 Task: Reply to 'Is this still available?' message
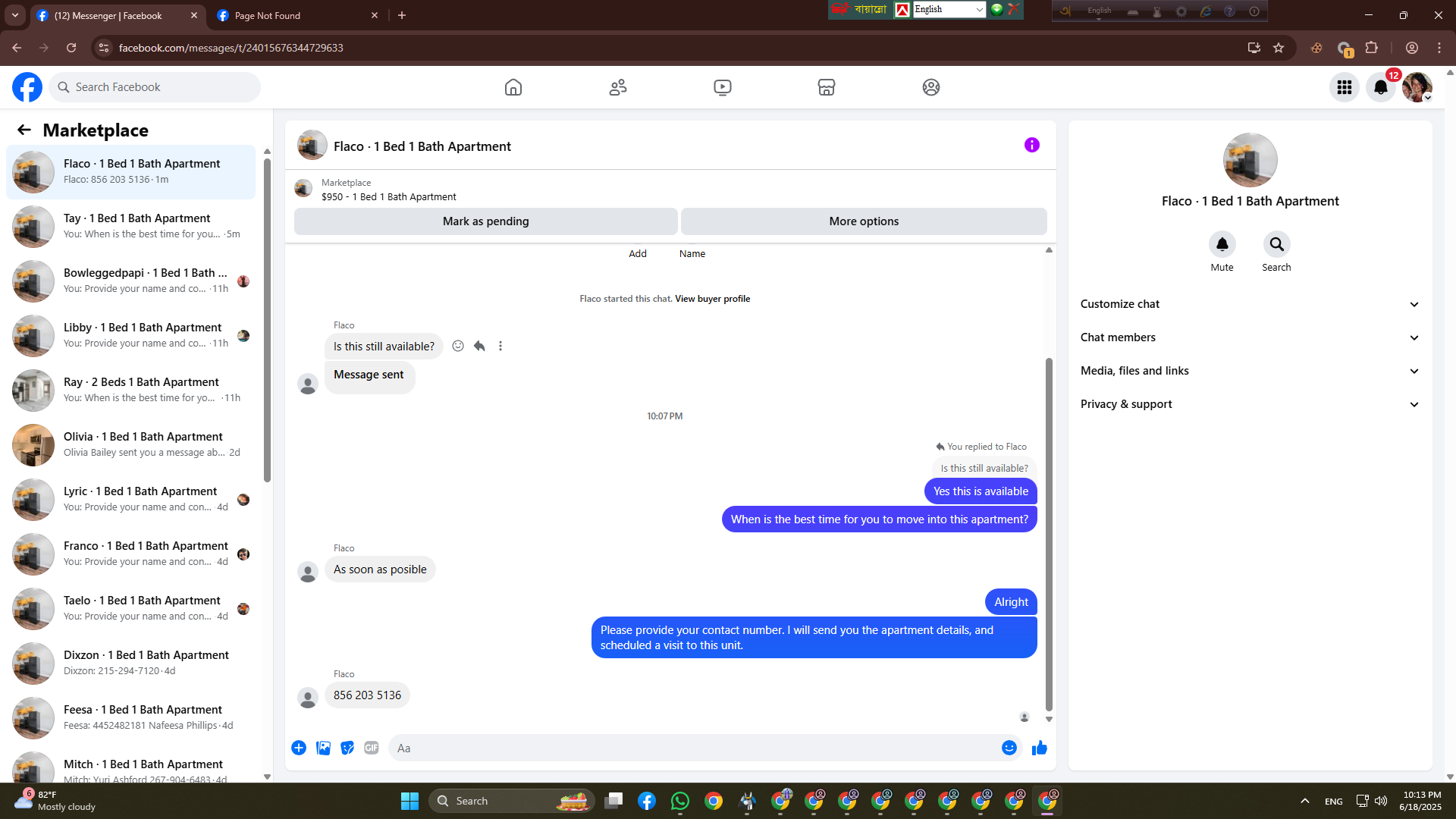[x=479, y=346]
